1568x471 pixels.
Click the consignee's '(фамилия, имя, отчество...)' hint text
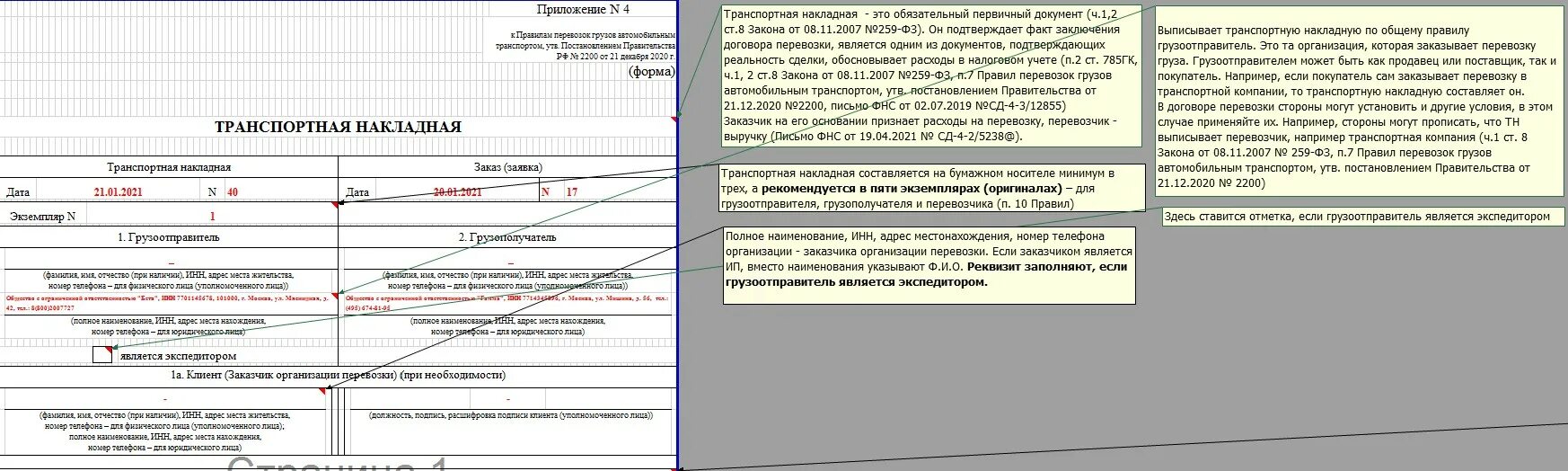[x=507, y=280]
